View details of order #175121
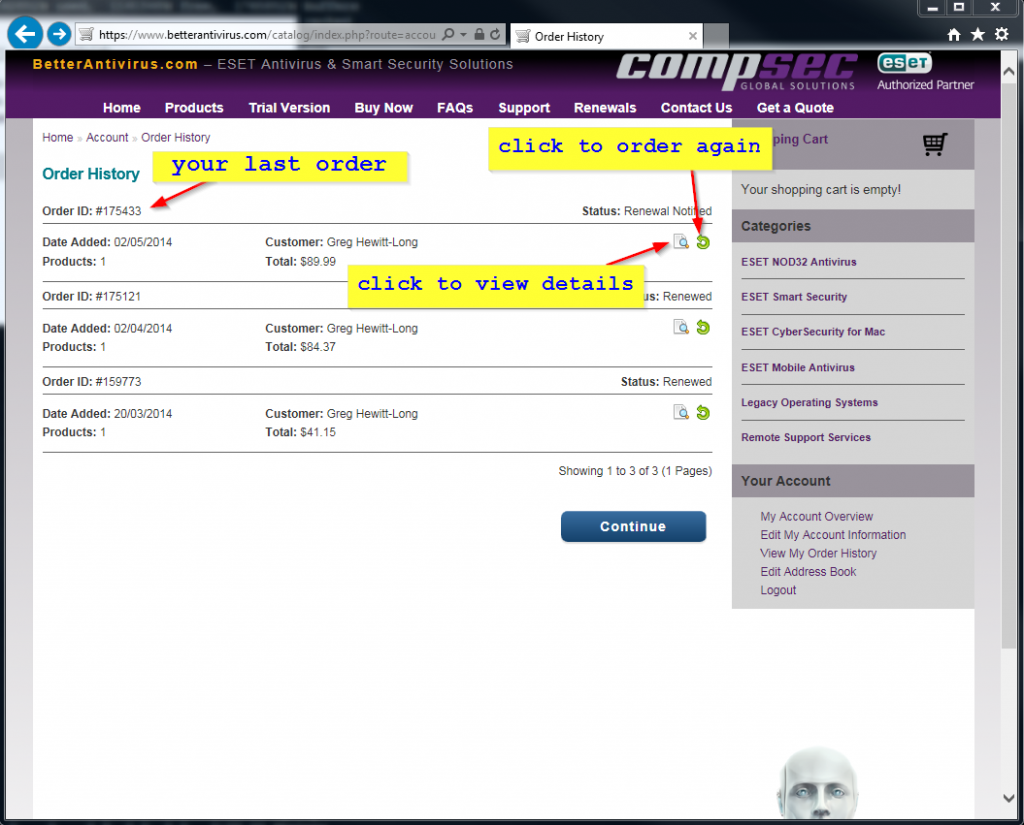Viewport: 1024px width, 825px height. pyautogui.click(x=681, y=327)
